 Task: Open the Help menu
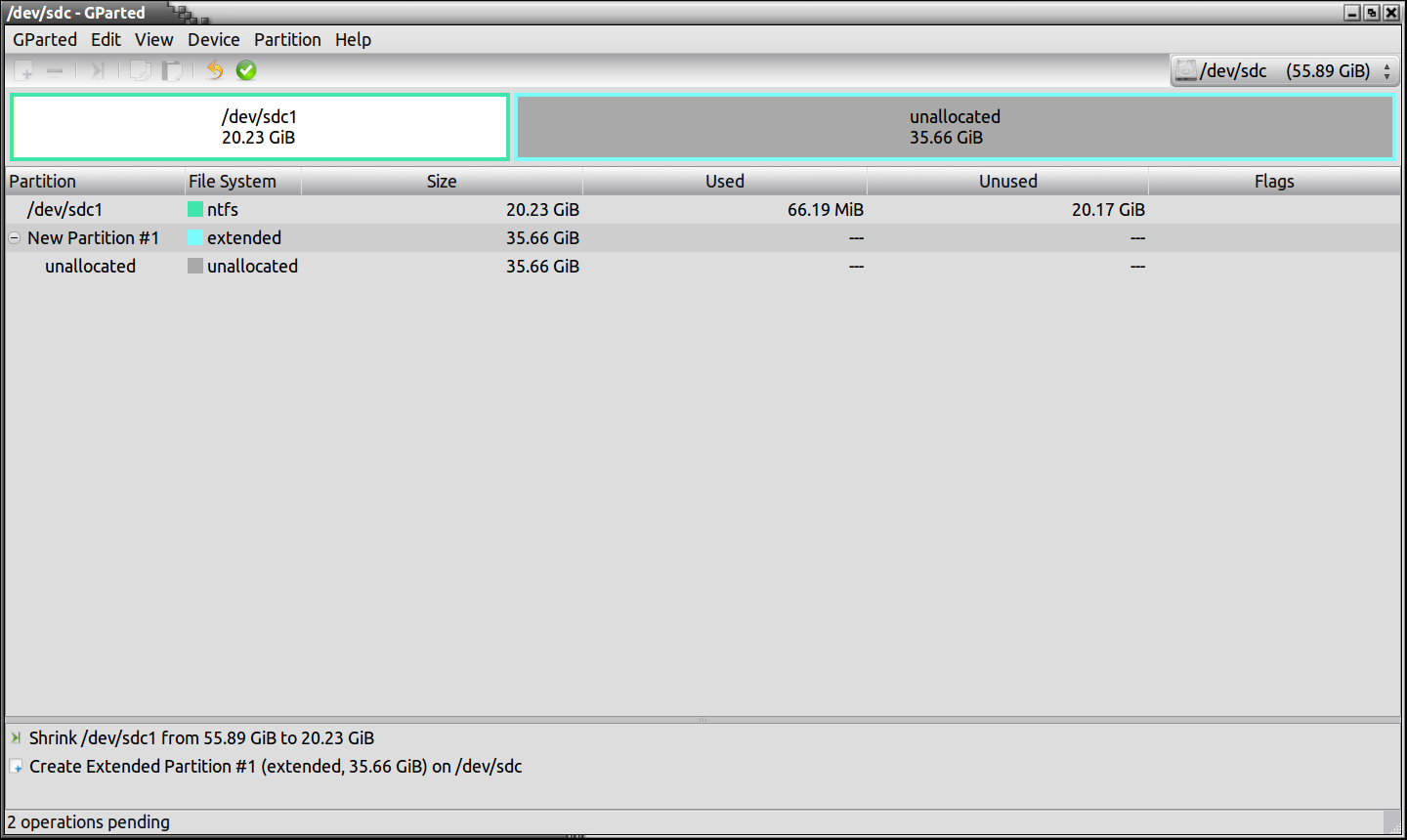(353, 40)
